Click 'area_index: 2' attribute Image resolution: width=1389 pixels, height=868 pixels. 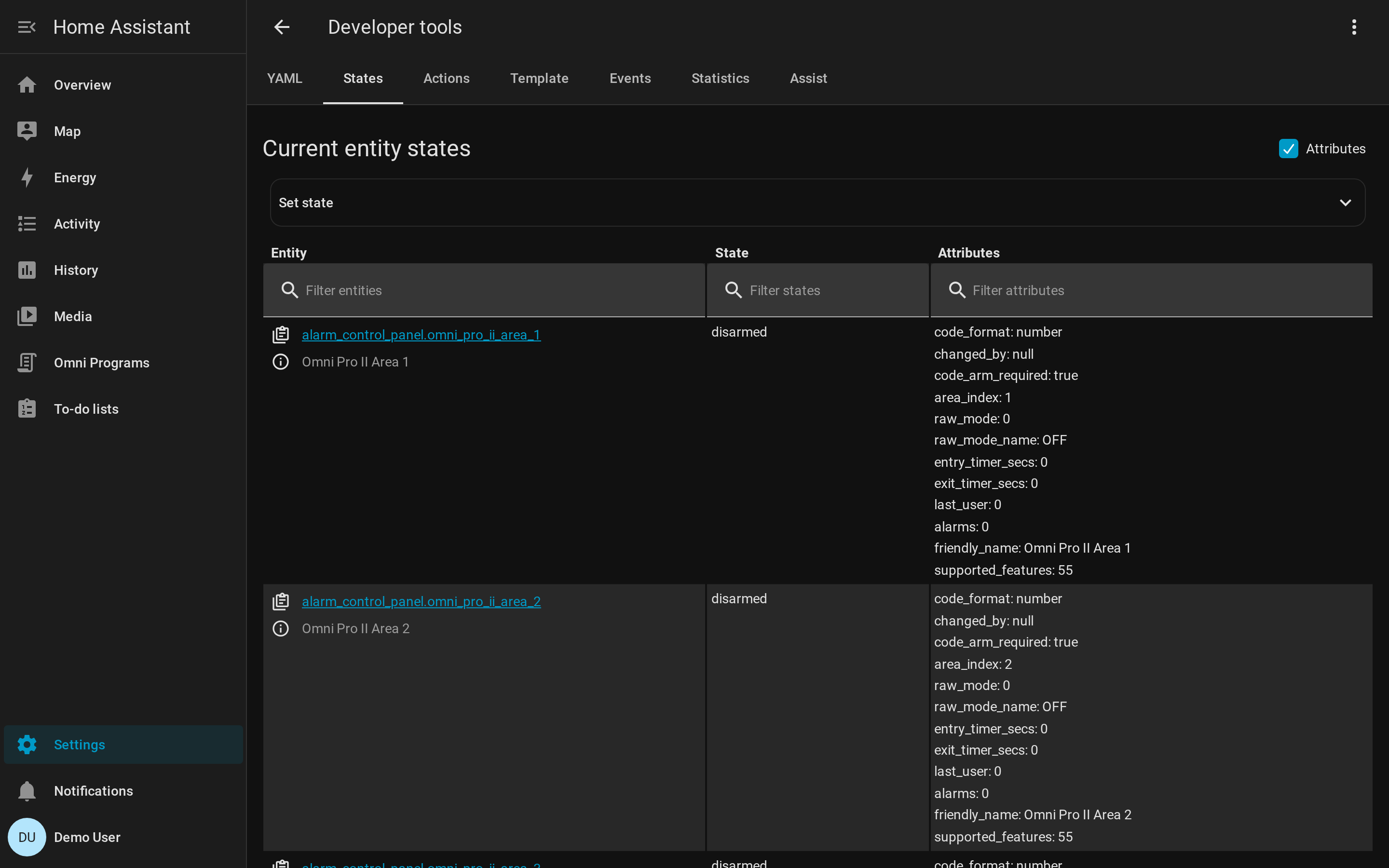(973, 664)
